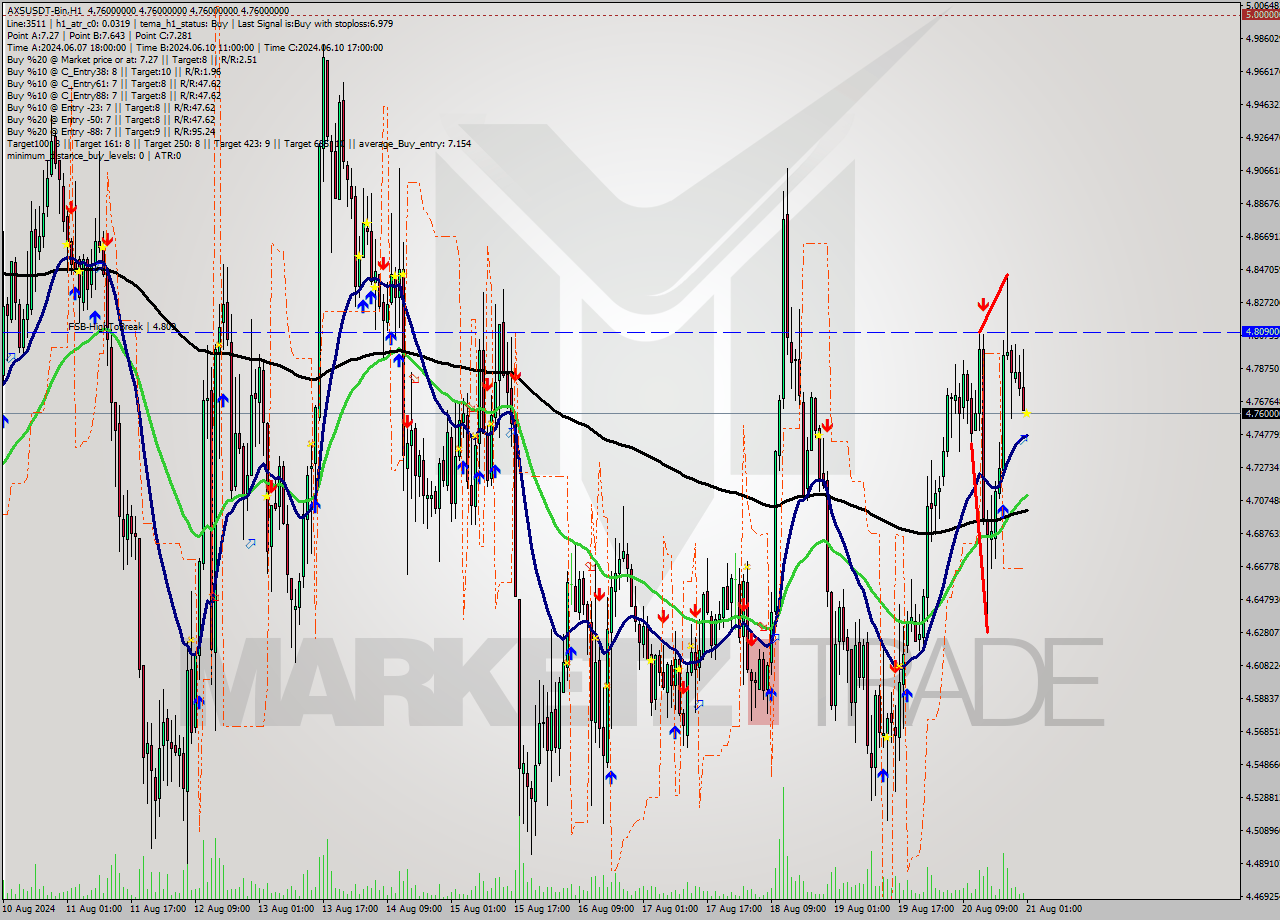Click the 4.90661 price axis label

click(x=1261, y=170)
